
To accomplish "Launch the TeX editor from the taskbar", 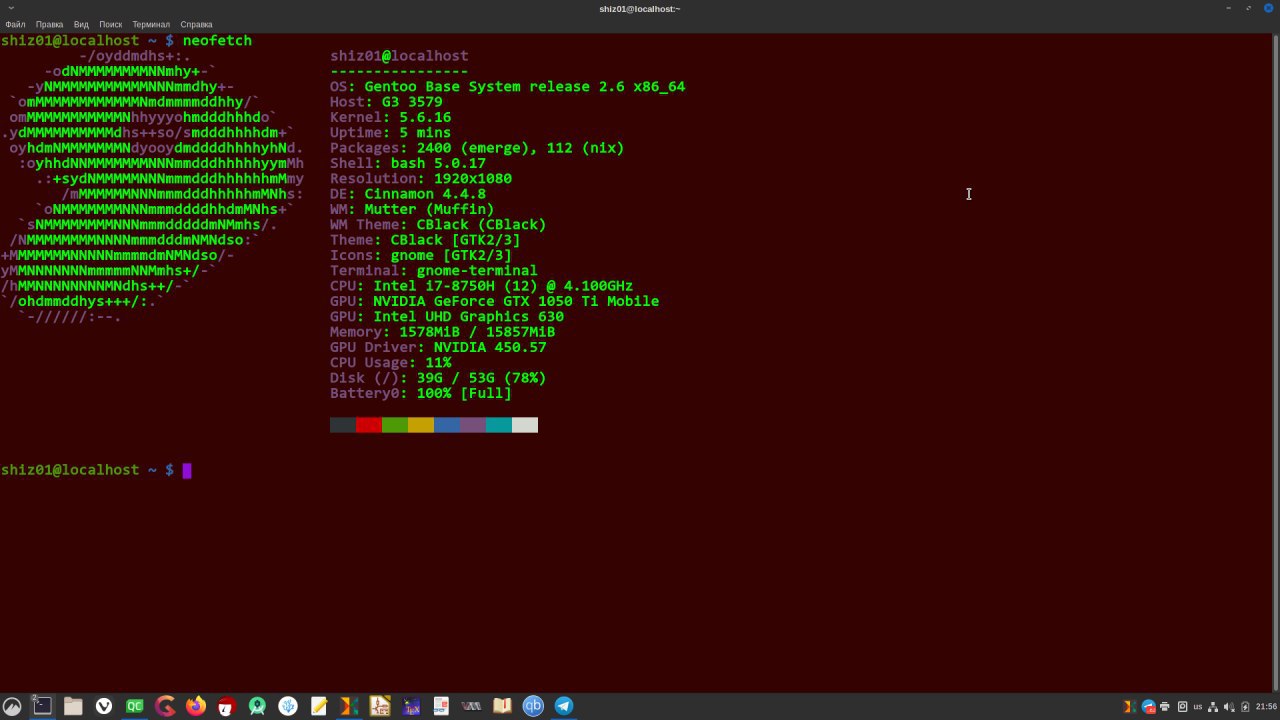I will pos(411,706).
